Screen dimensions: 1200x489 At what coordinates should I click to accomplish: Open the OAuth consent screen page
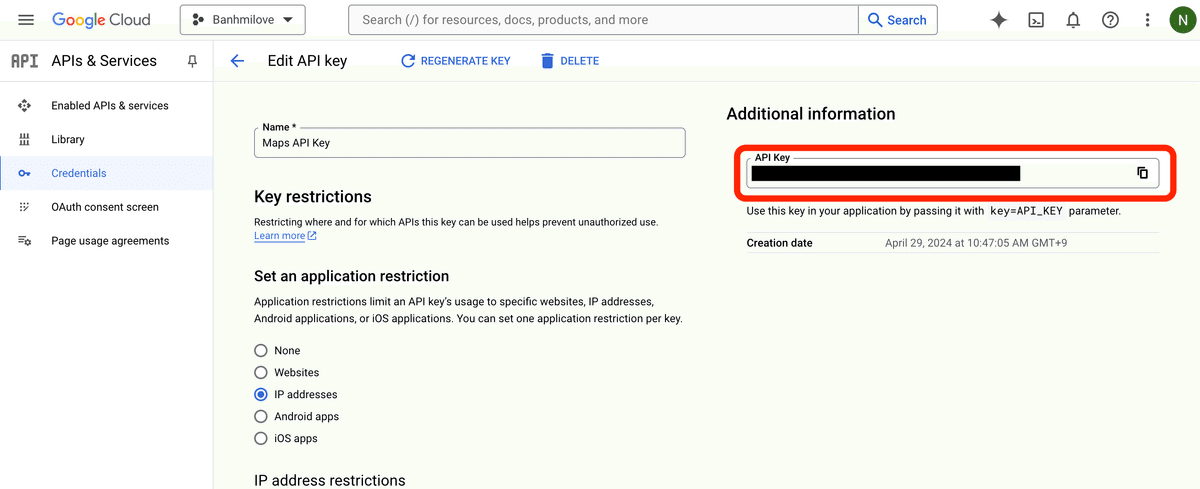click(x=104, y=207)
